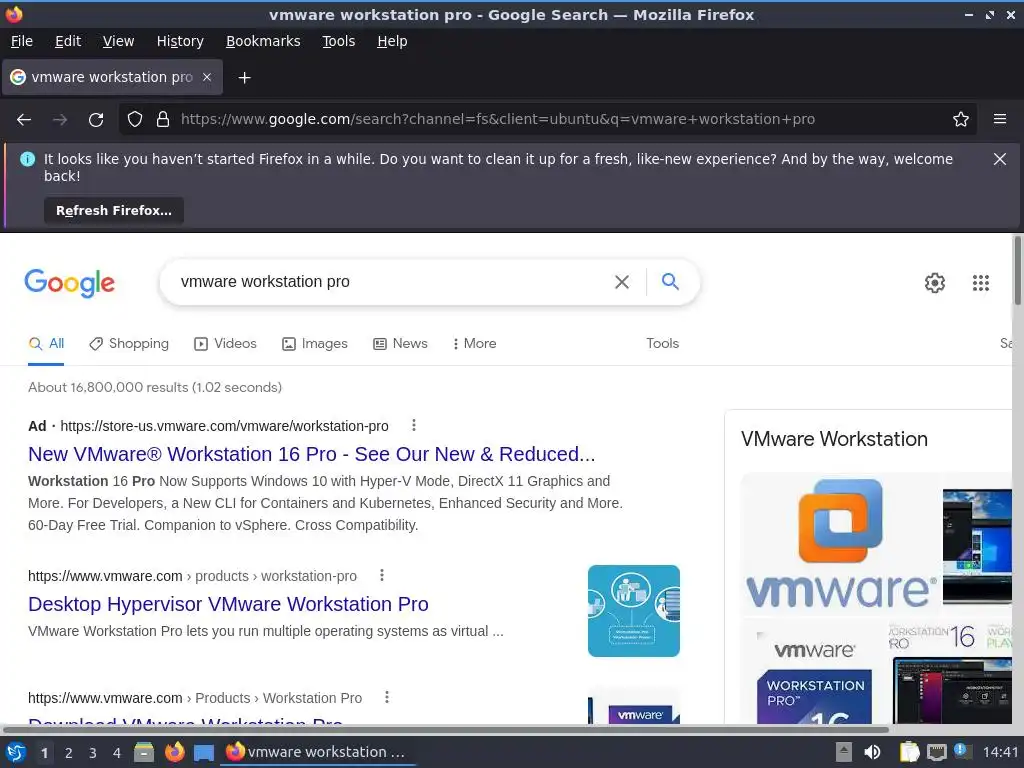The height and width of the screenshot is (768, 1024).
Task: Open the Help menu
Action: [x=392, y=41]
